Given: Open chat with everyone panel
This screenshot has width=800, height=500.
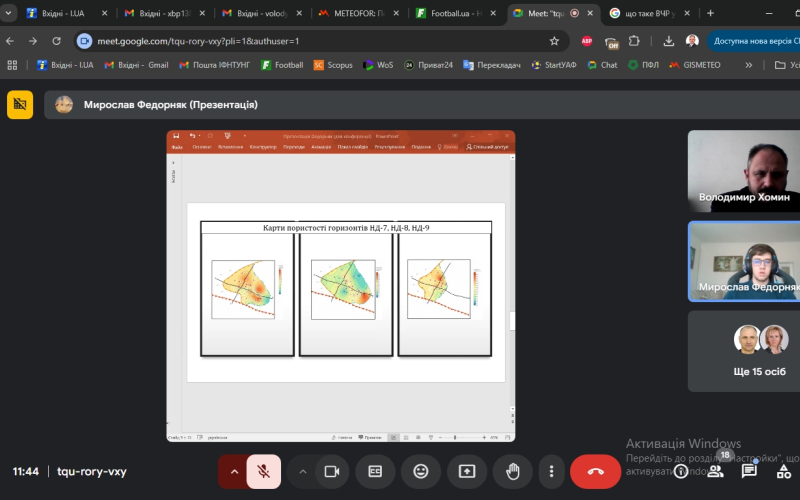Looking at the screenshot, I should click(749, 471).
